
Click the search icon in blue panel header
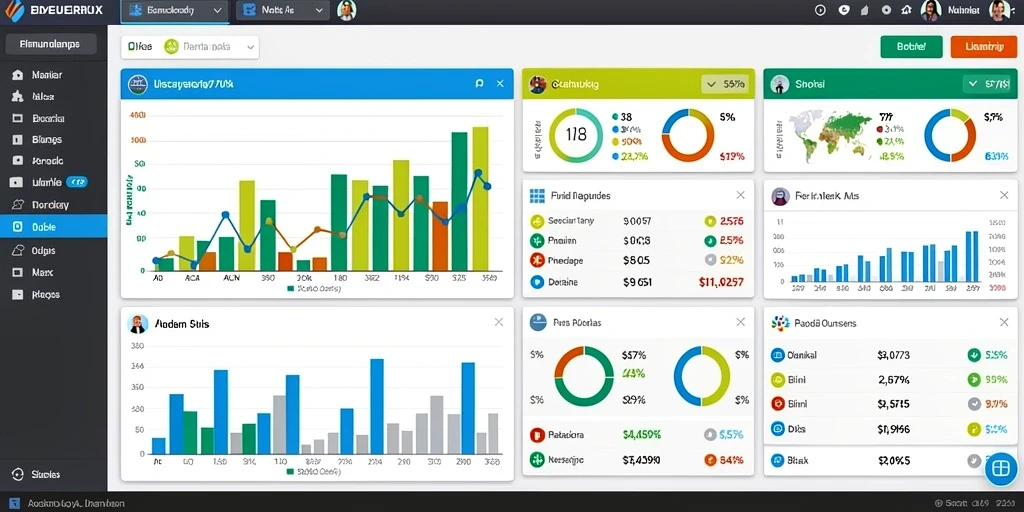coord(479,84)
